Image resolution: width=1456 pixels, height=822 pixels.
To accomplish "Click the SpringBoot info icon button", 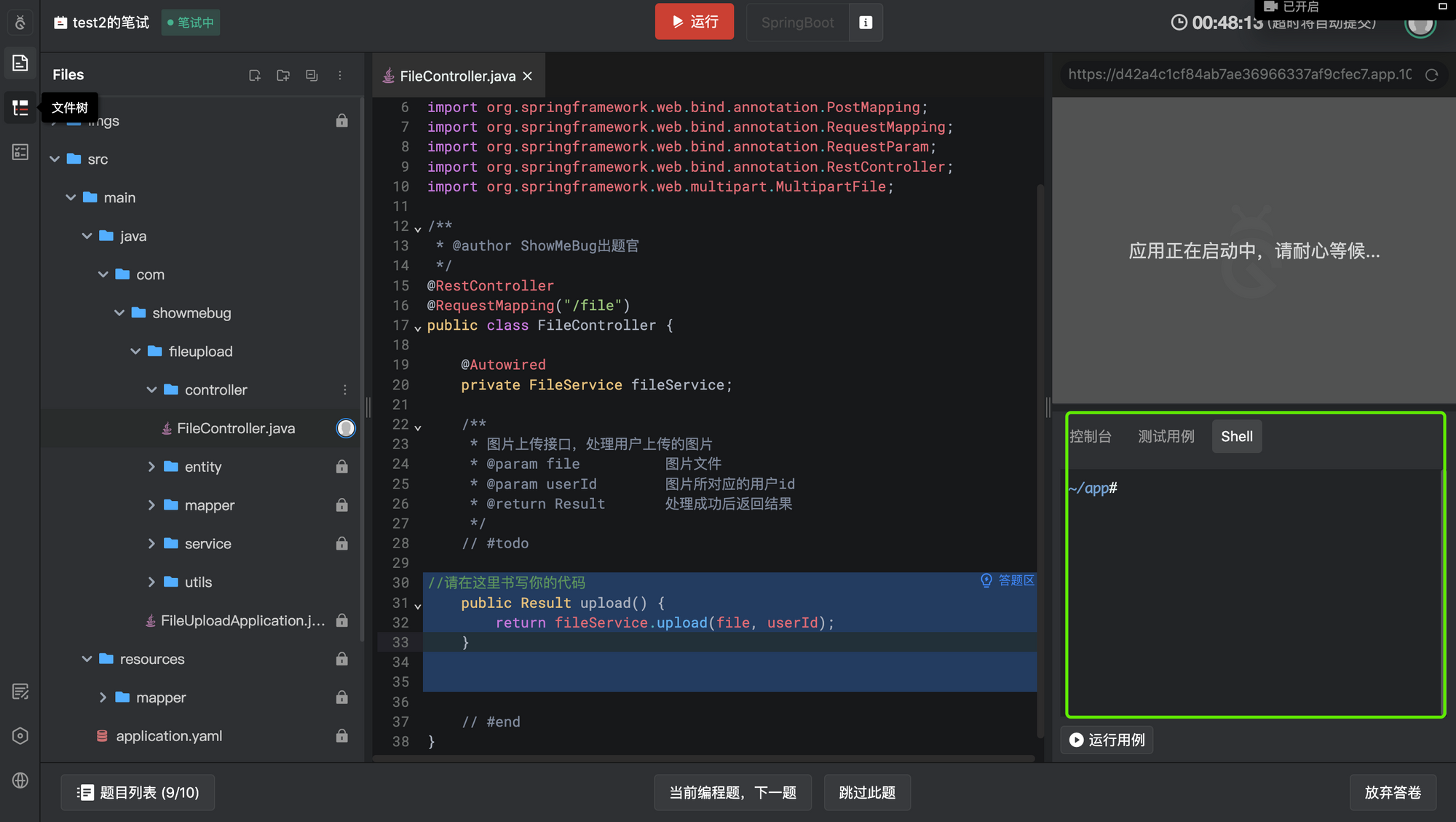I will (x=866, y=23).
